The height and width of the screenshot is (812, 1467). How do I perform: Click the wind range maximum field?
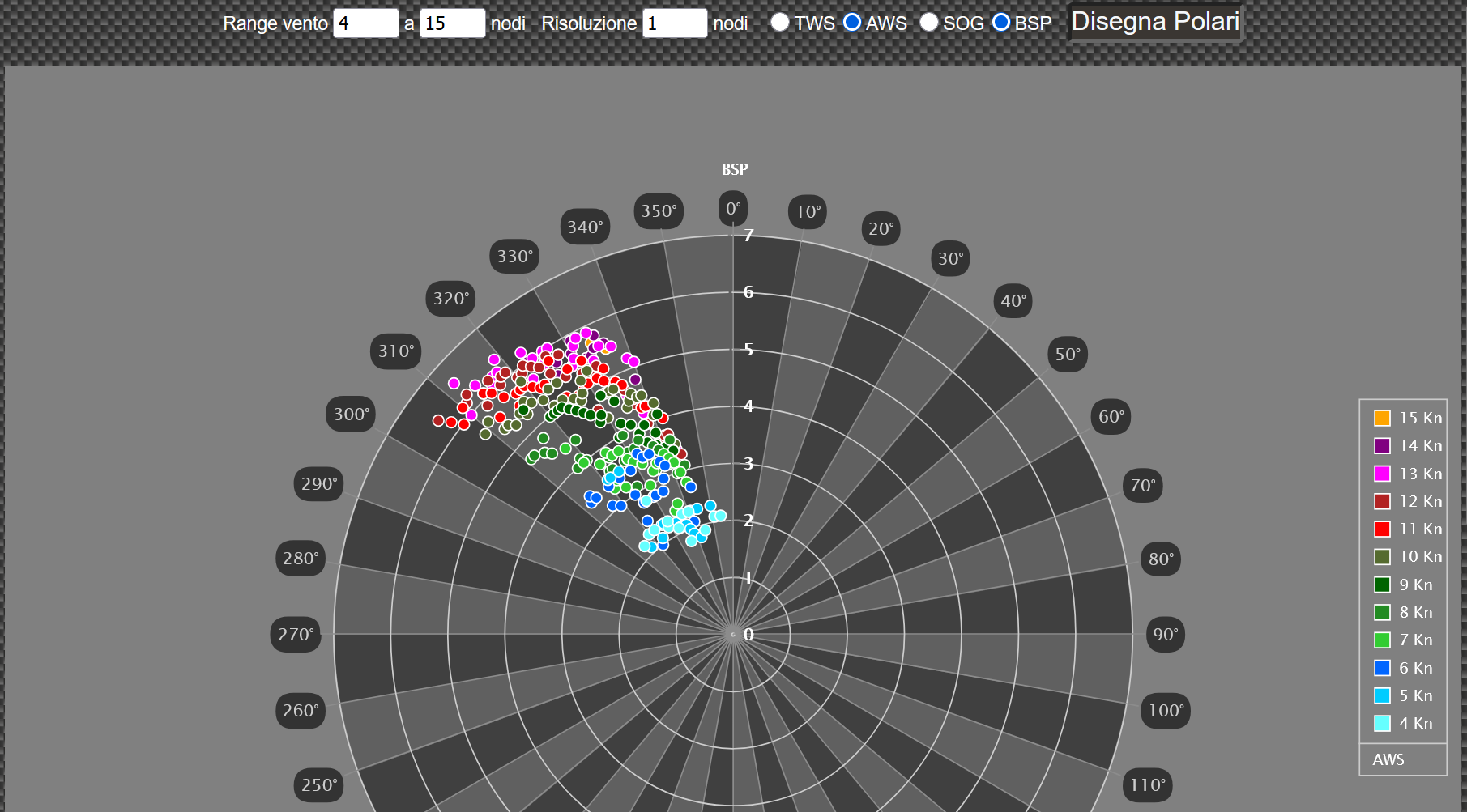[452, 23]
